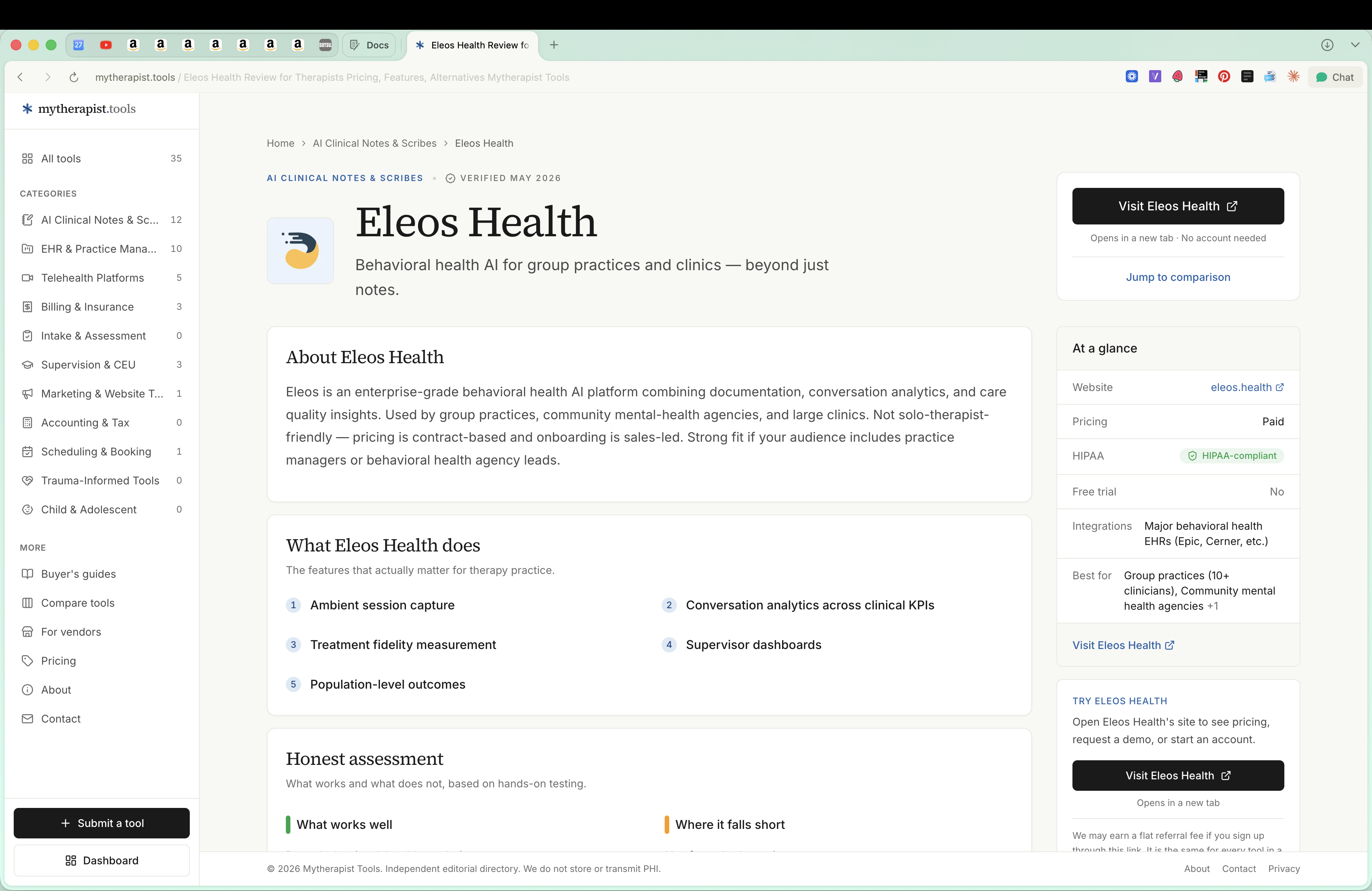Image resolution: width=1372 pixels, height=891 pixels.
Task: Open Buyer's guides in the sidebar
Action: pyautogui.click(x=102, y=574)
